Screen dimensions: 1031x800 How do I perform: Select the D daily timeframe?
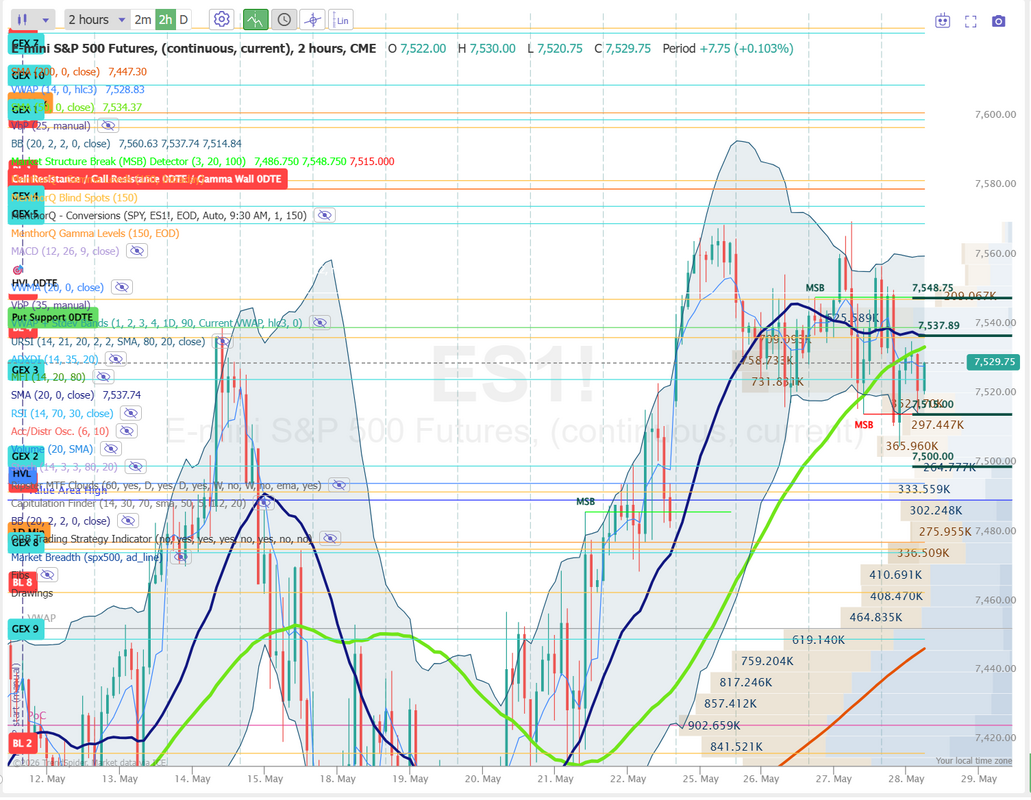pos(183,20)
